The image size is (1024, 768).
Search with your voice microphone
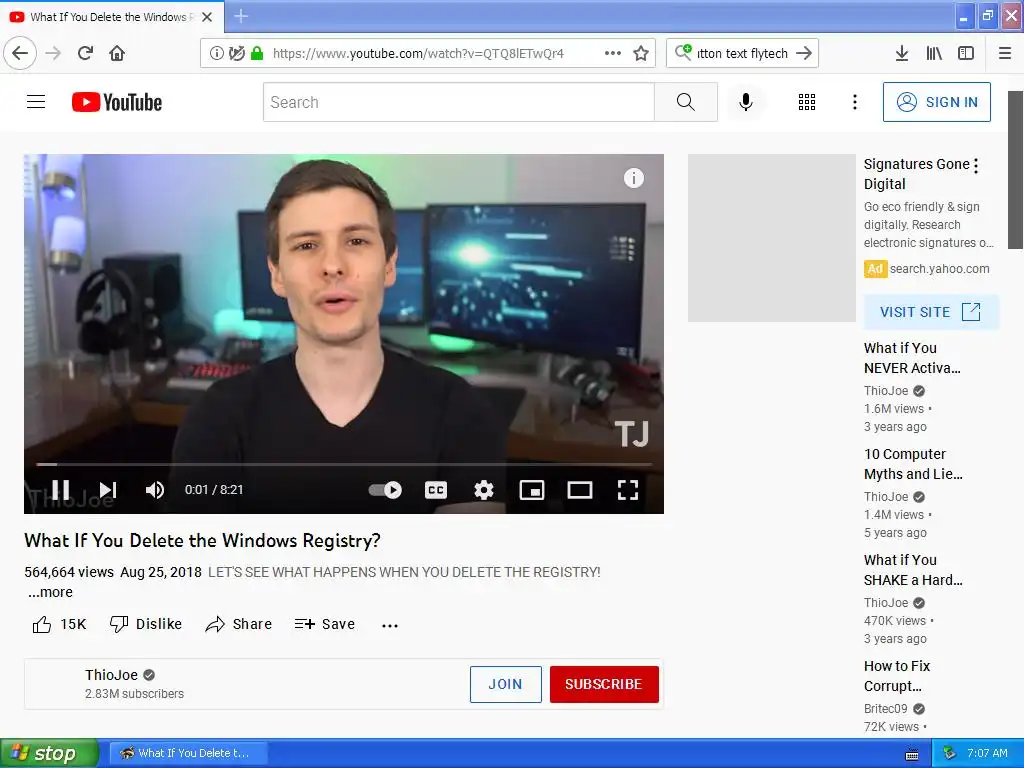[x=746, y=102]
